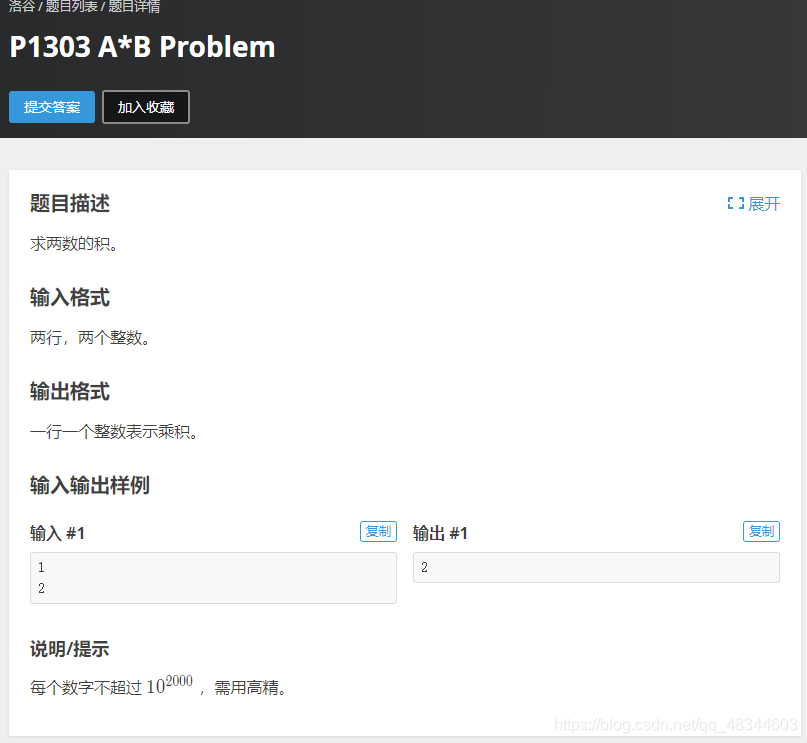This screenshot has height=743, width=807.
Task: Click the 加入收藏 favorite button
Action: [145, 107]
